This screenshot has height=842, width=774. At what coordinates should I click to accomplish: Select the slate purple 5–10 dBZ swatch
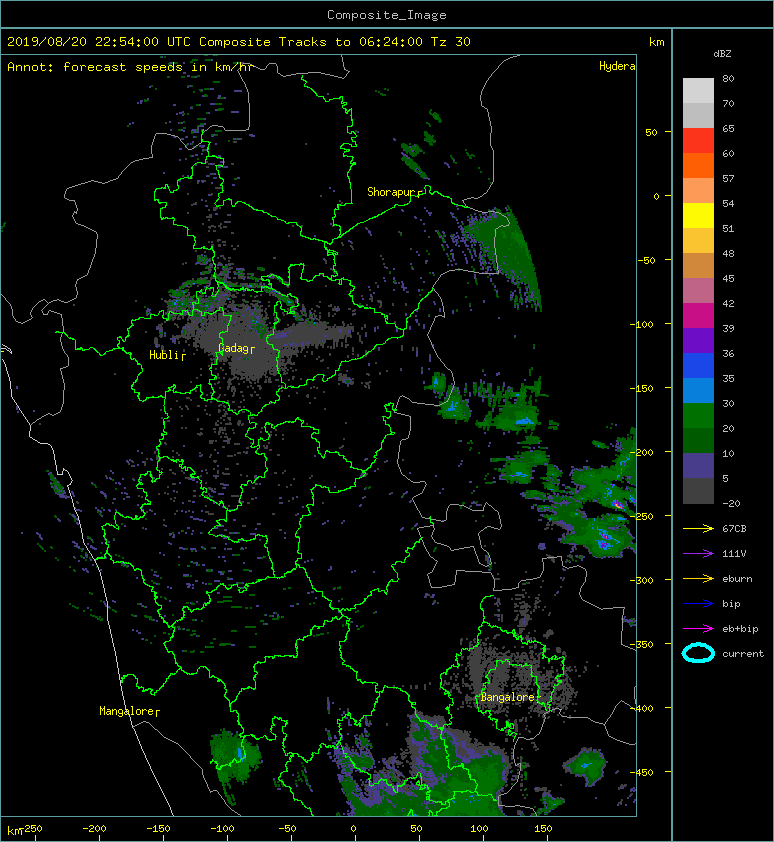click(x=698, y=465)
